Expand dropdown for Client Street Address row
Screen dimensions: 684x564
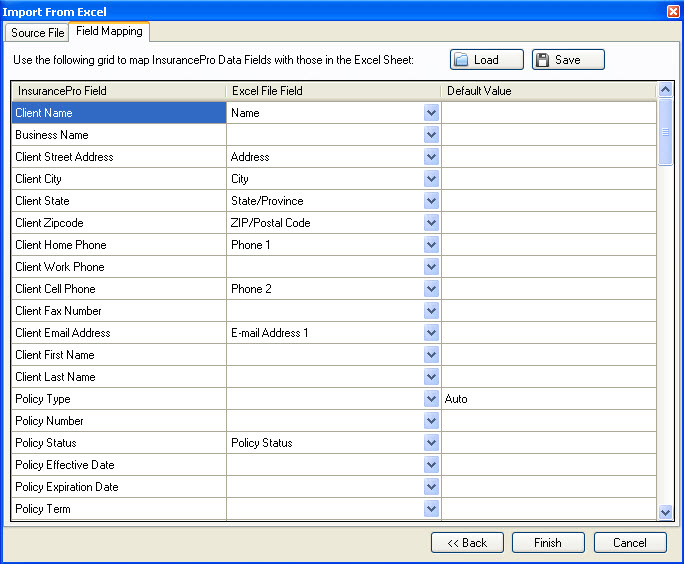431,157
